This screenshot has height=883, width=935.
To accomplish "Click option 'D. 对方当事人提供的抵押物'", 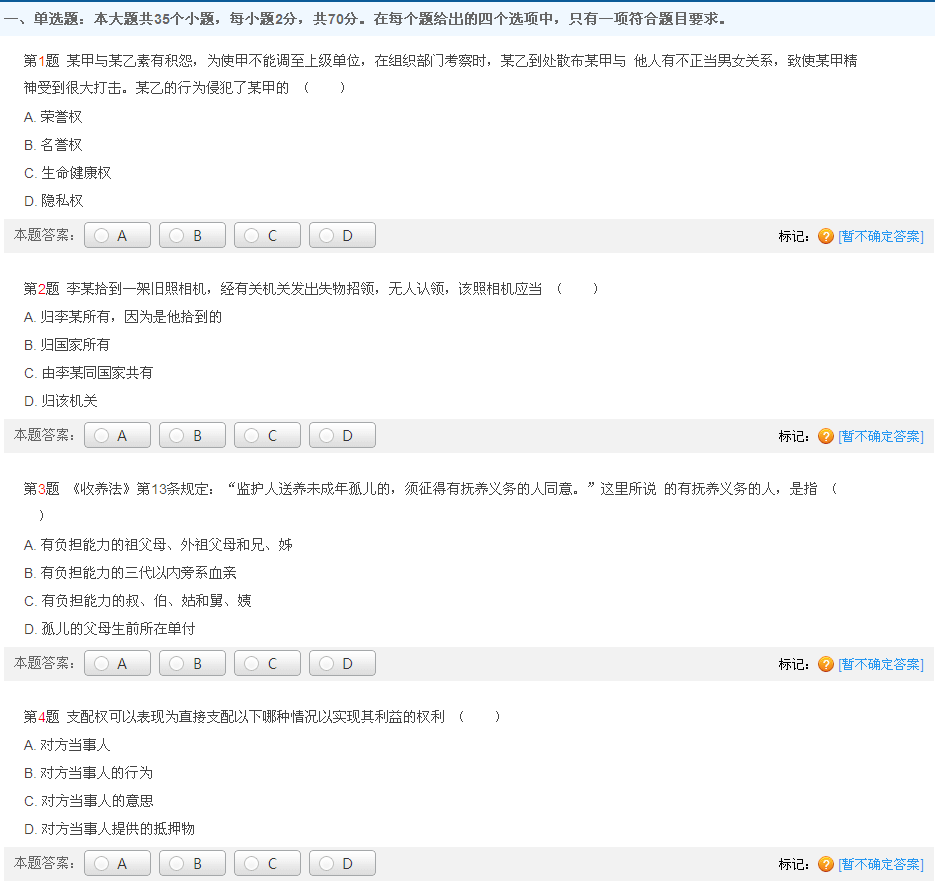I will point(109,829).
